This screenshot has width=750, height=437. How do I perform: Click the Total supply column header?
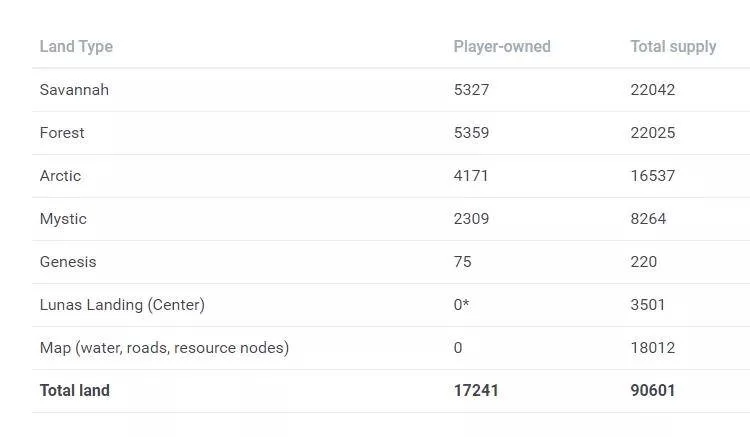pos(673,47)
